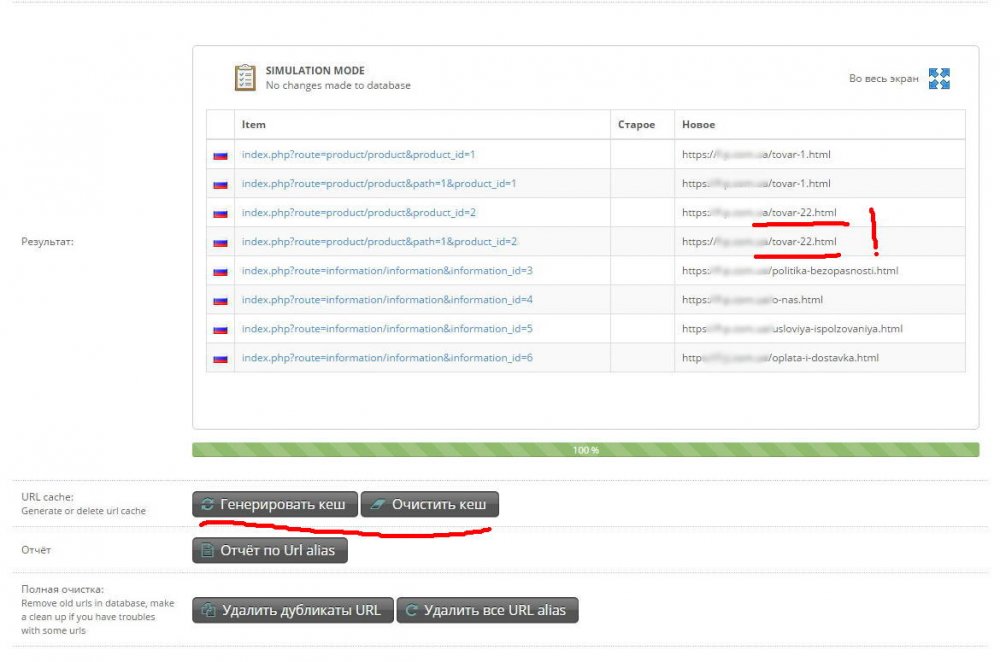Click the flag icon beside information_id=6 row
This screenshot has width=1000, height=662.
pyautogui.click(x=221, y=358)
